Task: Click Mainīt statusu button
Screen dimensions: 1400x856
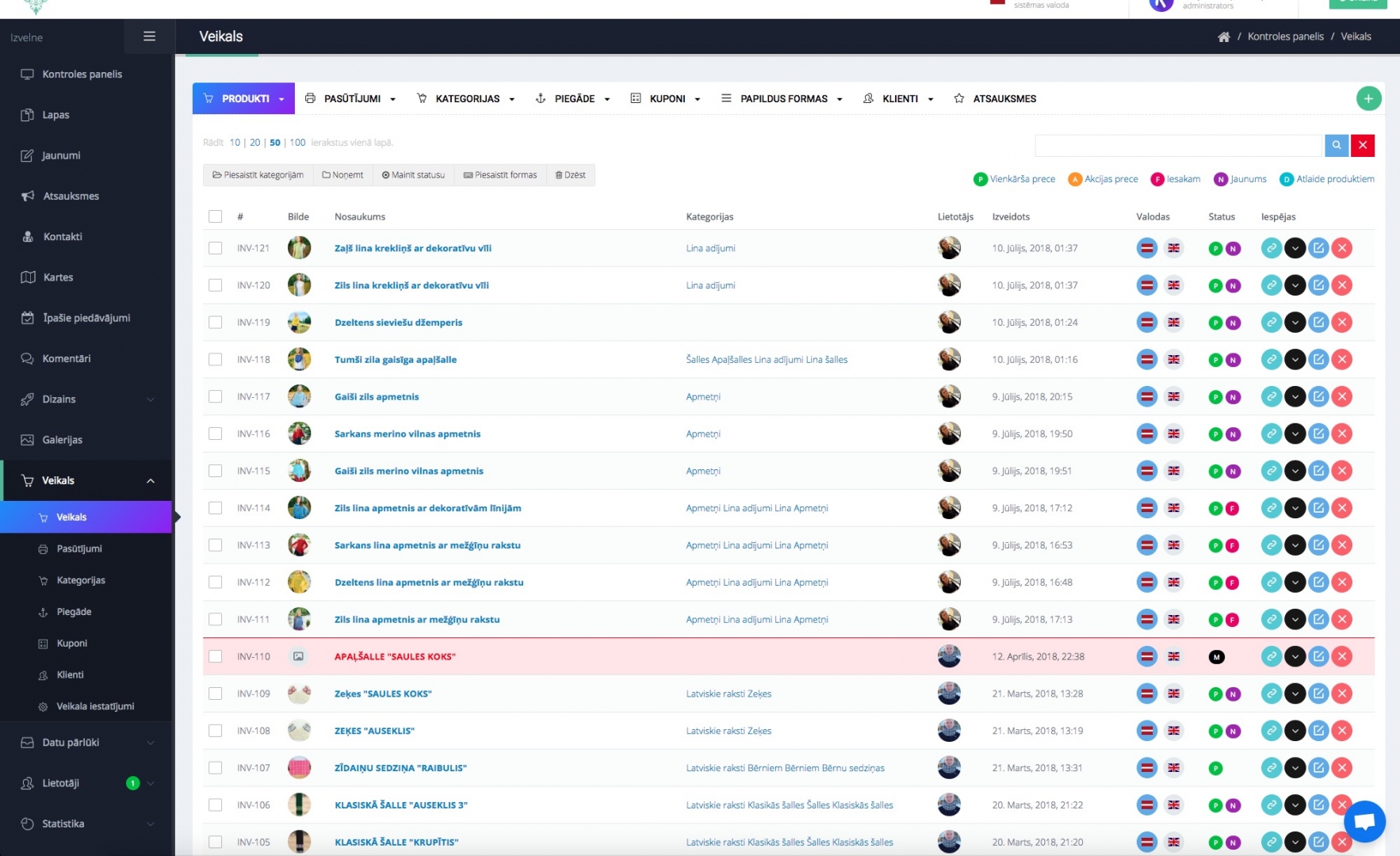Action: coord(413,175)
